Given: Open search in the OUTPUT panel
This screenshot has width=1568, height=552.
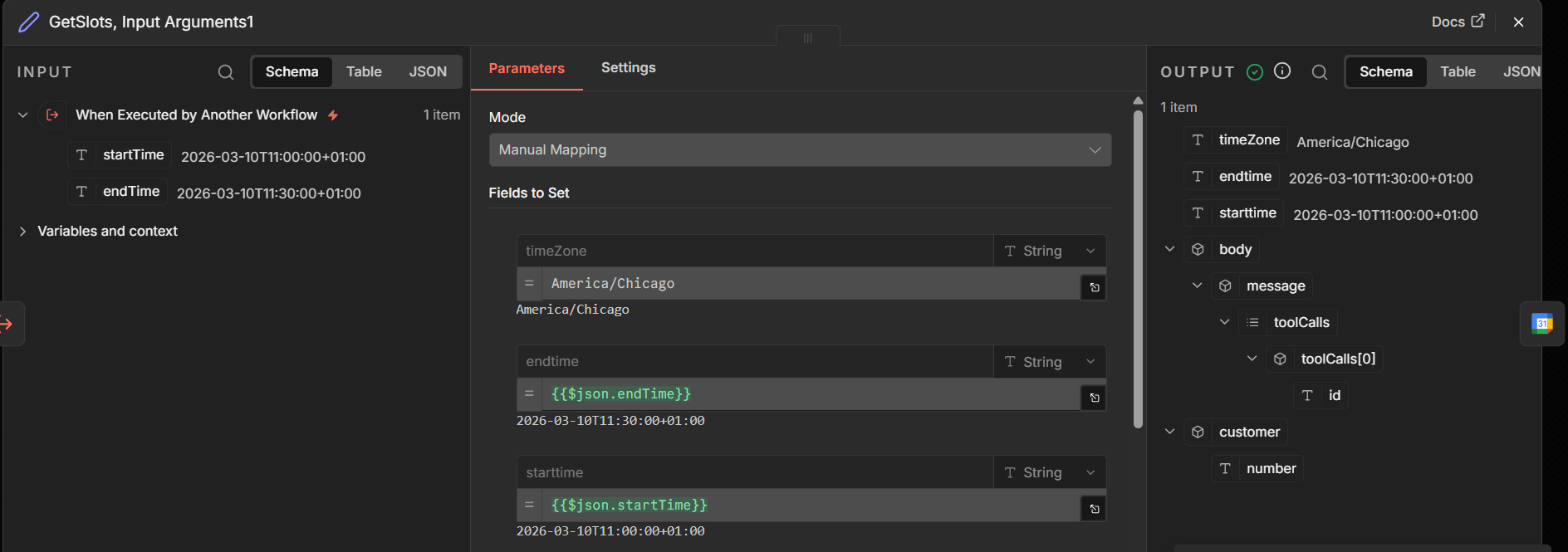Looking at the screenshot, I should [1319, 72].
